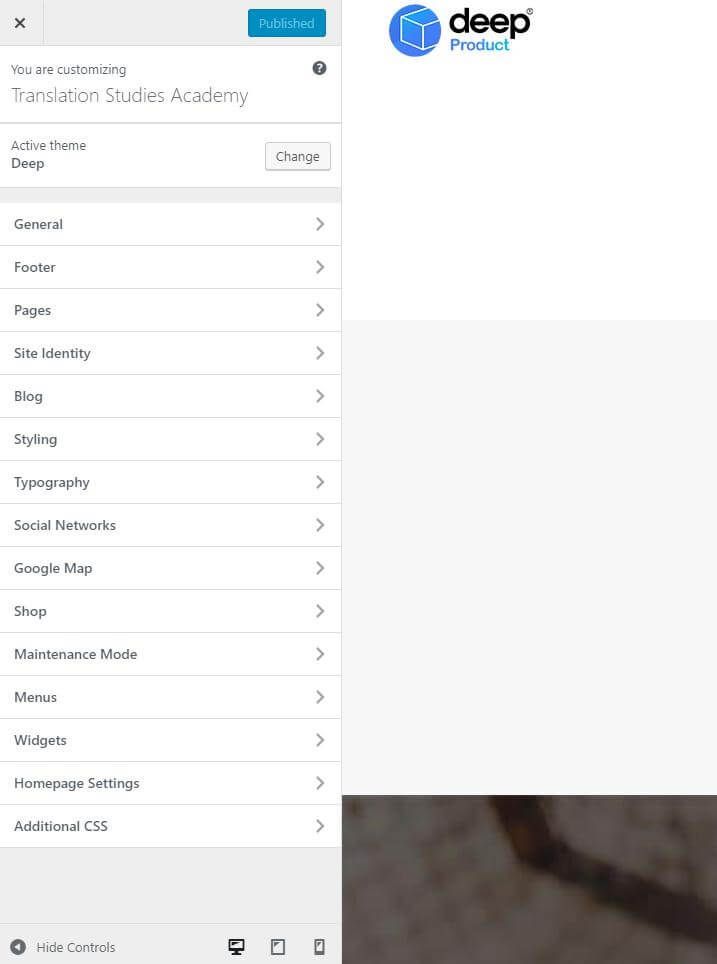Click the Deep Product logo
Image resolution: width=717 pixels, height=964 pixels.
click(461, 30)
